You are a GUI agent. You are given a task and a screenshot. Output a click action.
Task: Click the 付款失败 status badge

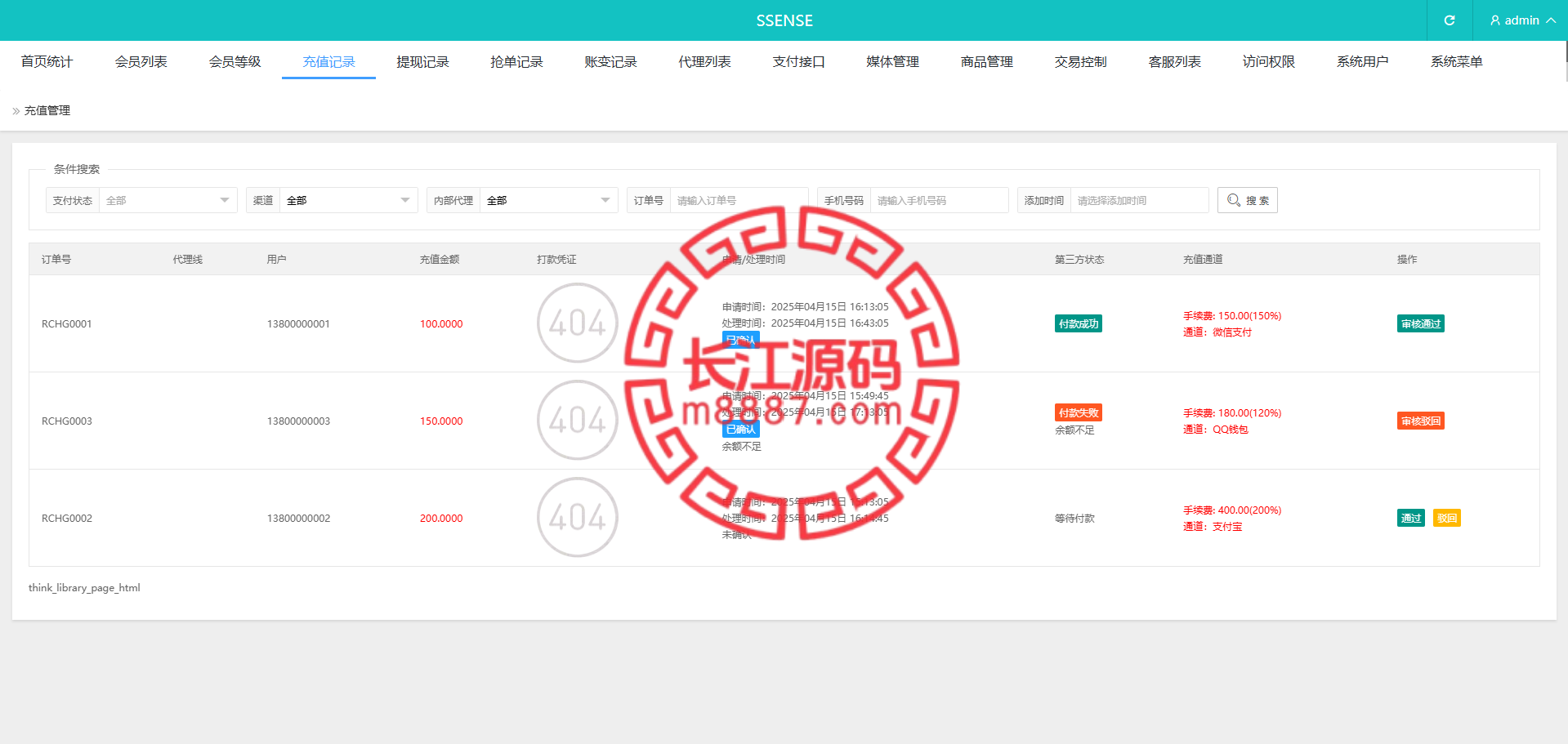[x=1078, y=412]
